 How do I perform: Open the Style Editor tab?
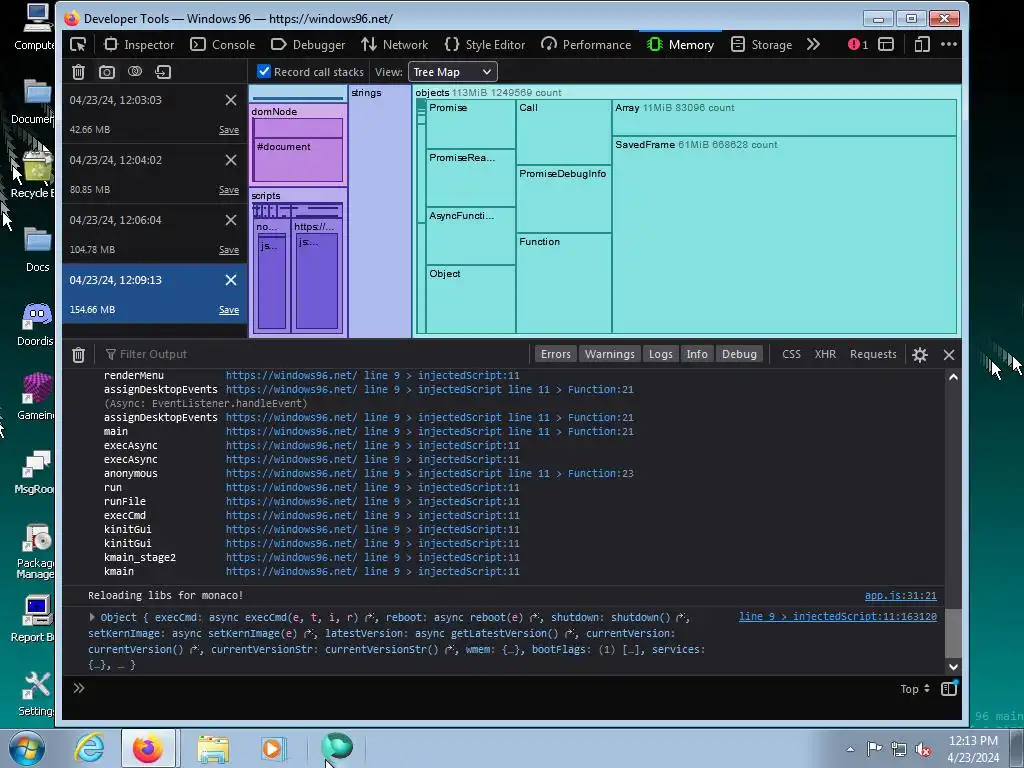point(485,44)
